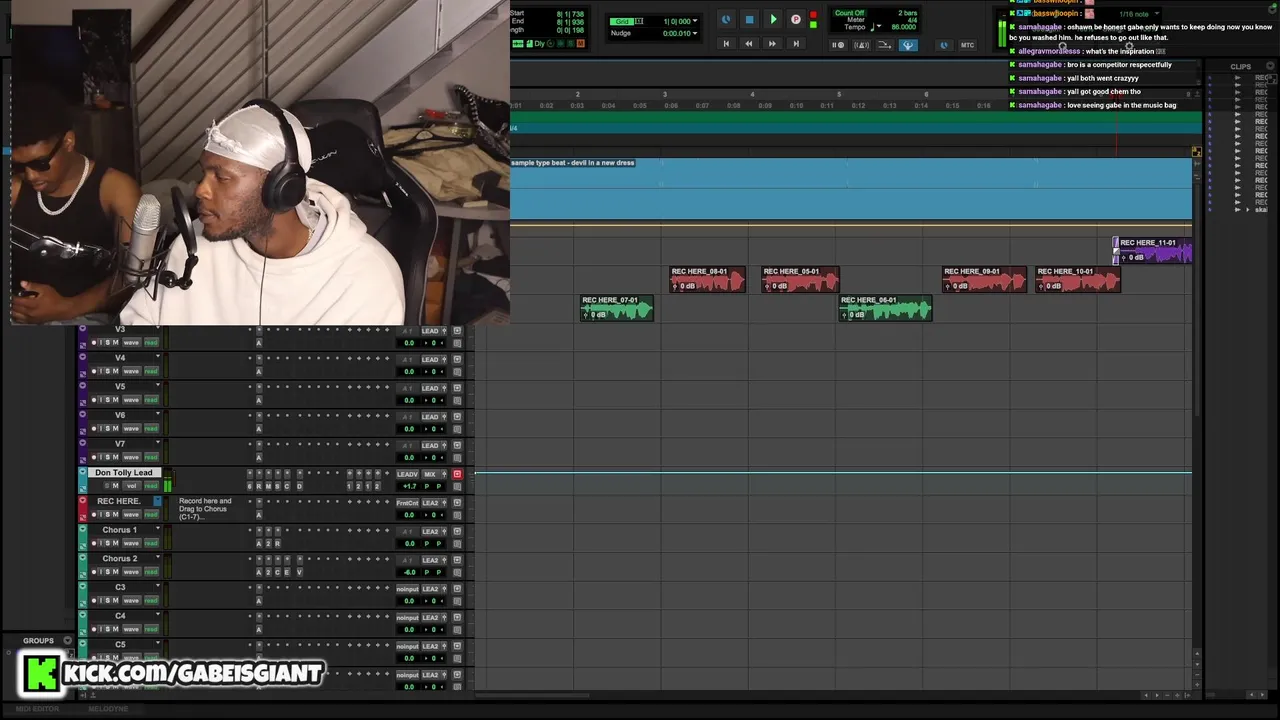
Task: Select the blue 'sample type beat' clip
Action: (851, 189)
